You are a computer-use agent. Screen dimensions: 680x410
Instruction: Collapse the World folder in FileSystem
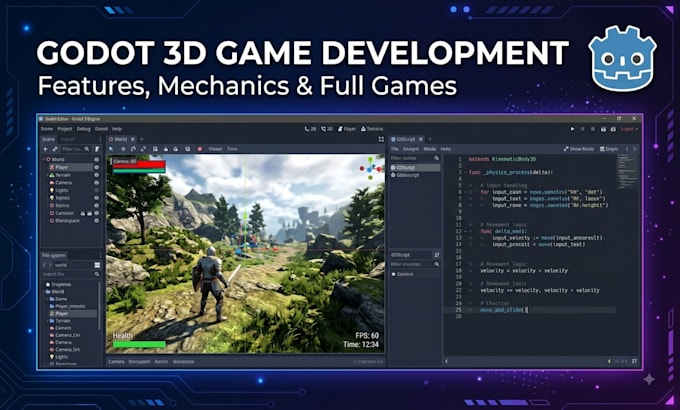(x=44, y=292)
